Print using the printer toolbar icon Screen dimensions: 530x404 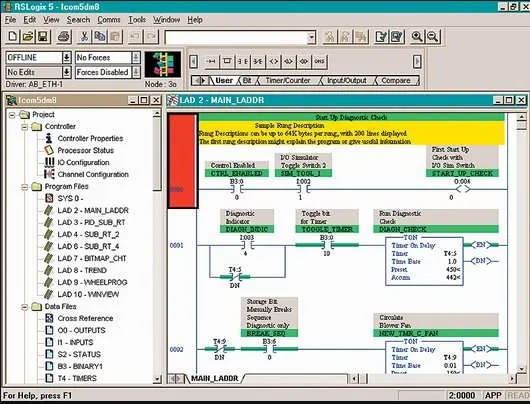tap(64, 37)
